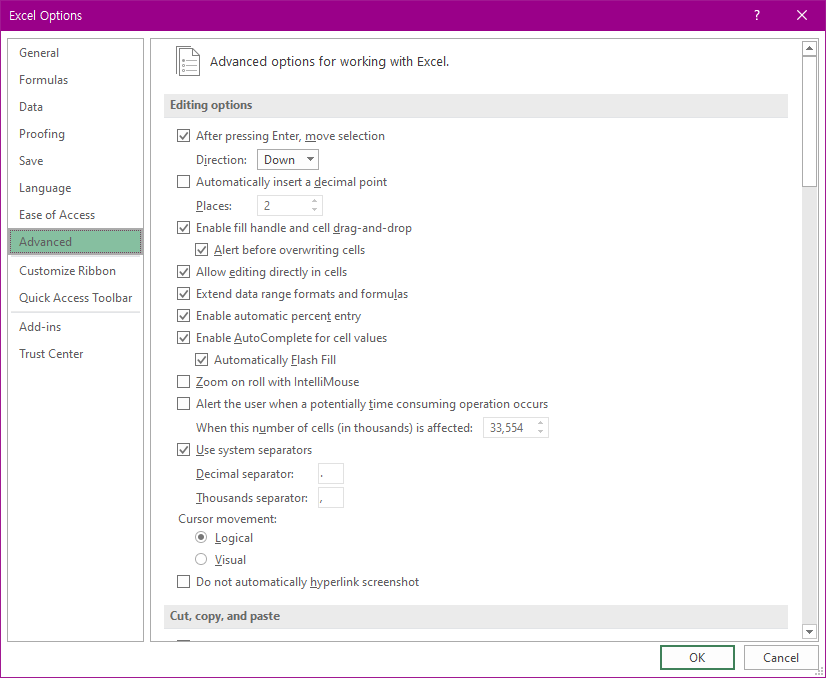Click the scrollbar down arrow

pos(809,631)
